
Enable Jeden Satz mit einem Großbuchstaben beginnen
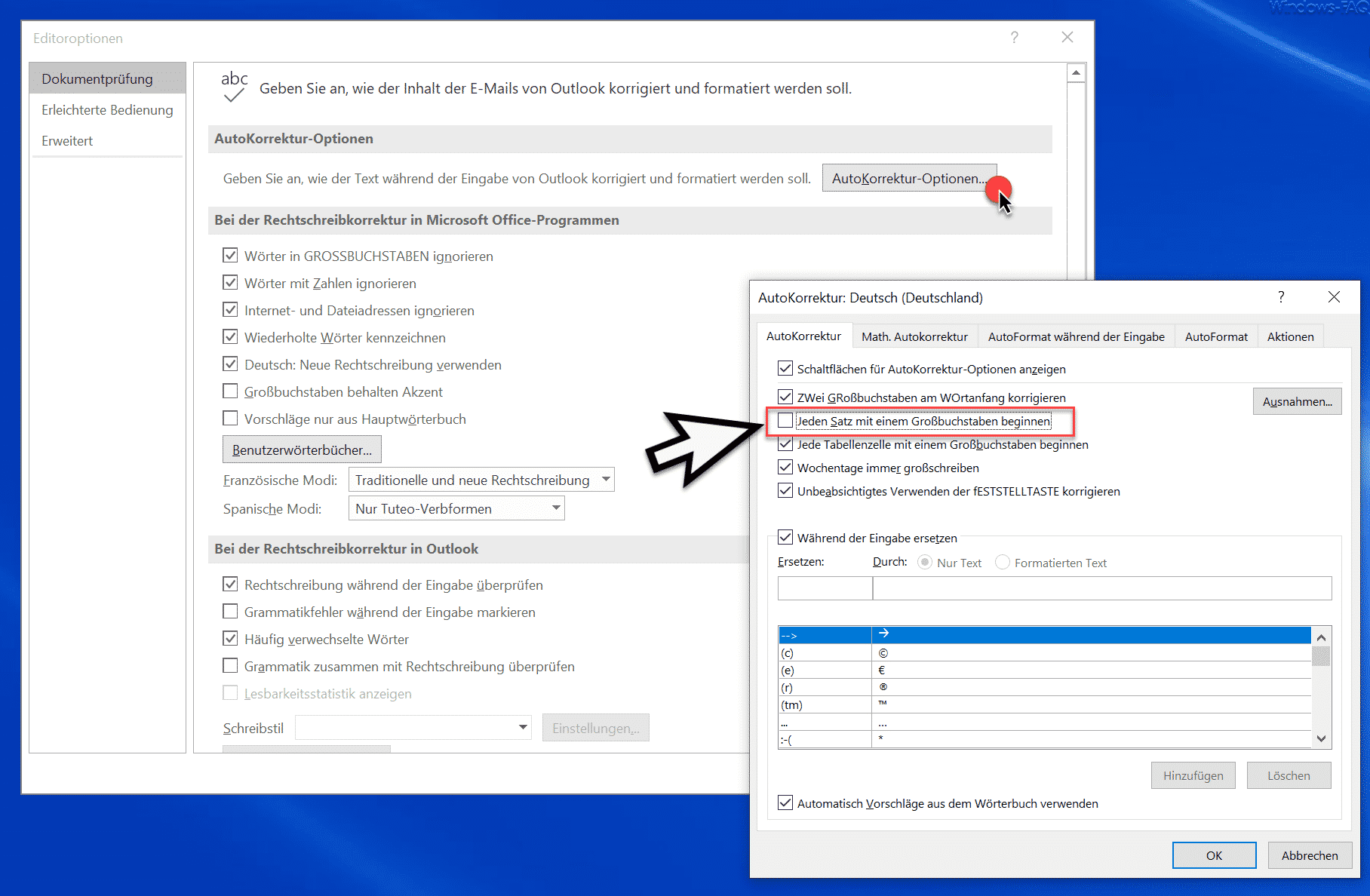pyautogui.click(x=785, y=421)
